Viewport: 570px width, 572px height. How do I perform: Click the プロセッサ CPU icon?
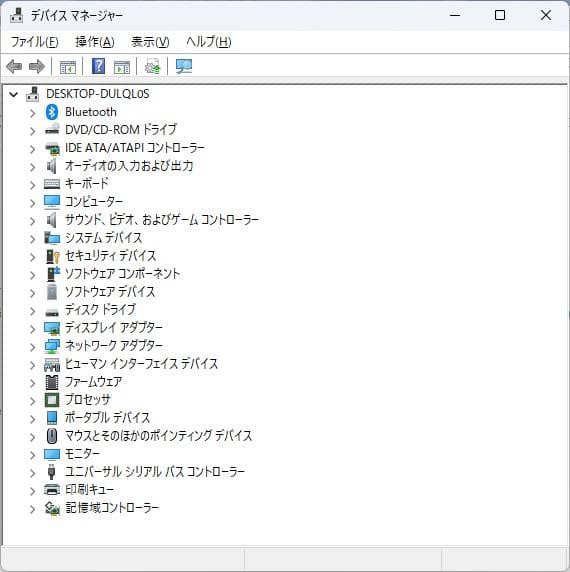click(x=52, y=400)
